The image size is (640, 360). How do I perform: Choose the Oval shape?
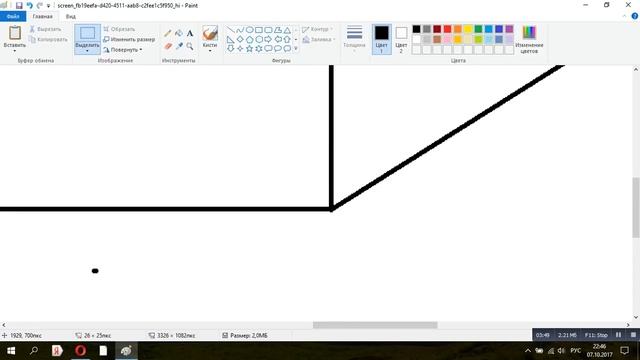(249, 30)
